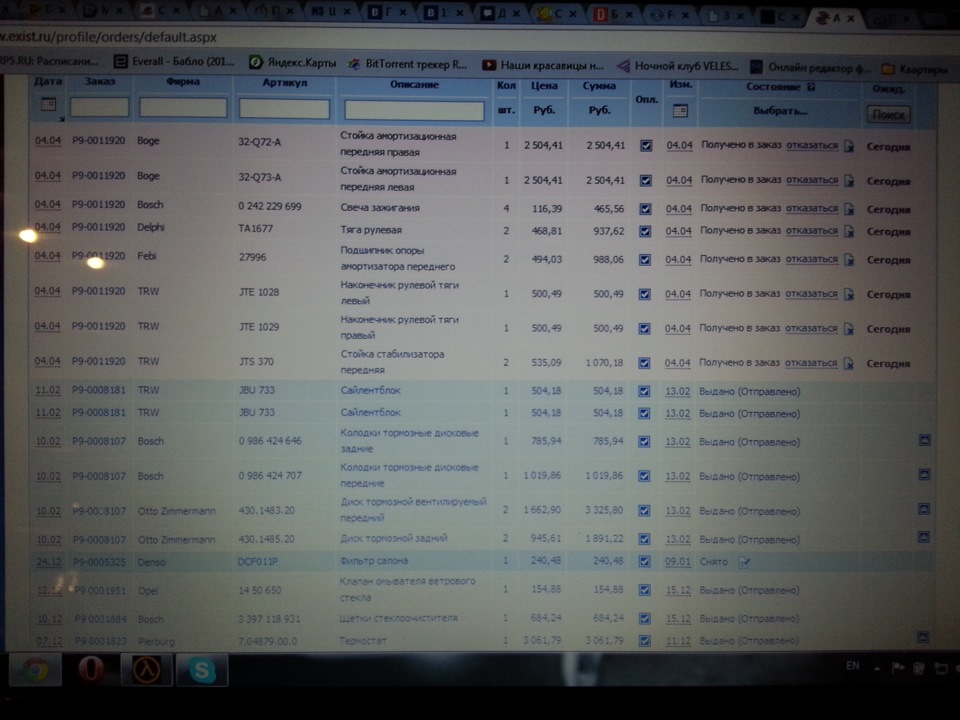960x720 pixels.
Task: Open the Ночной клуб VELES bookmark
Action: pos(678,66)
